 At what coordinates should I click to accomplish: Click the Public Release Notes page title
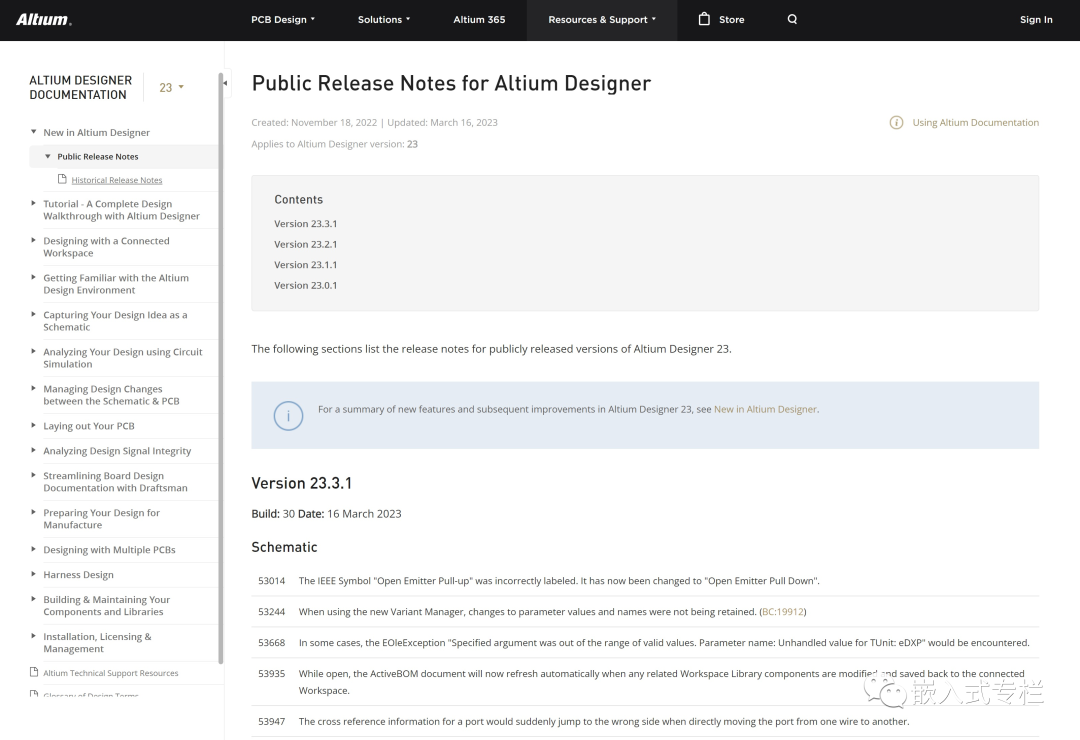451,83
